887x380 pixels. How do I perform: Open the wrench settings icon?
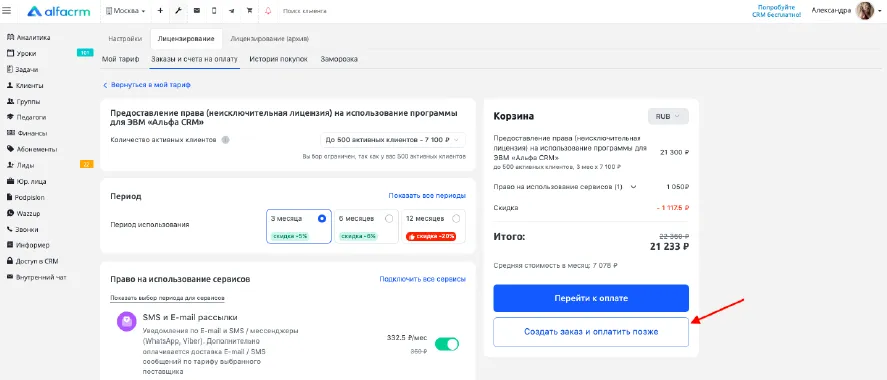178,11
